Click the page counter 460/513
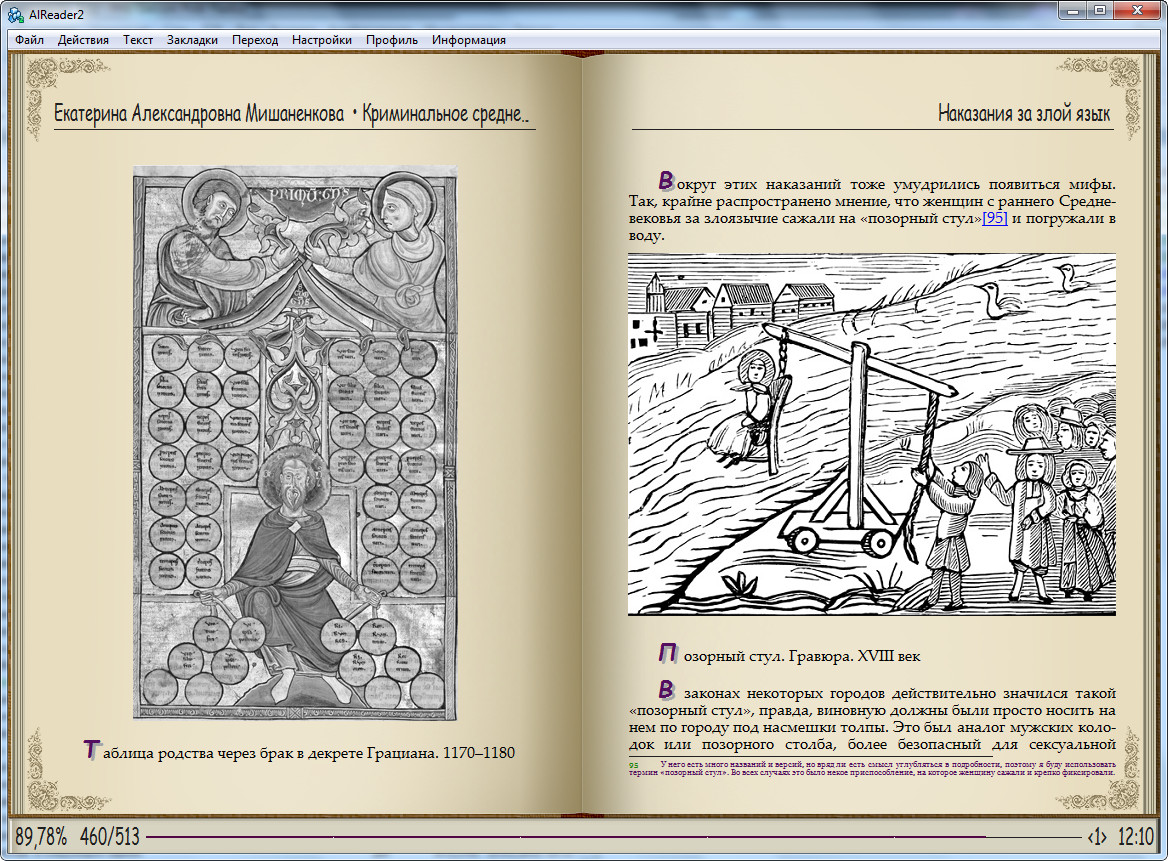The height and width of the screenshot is (861, 1168). pyautogui.click(x=110, y=836)
